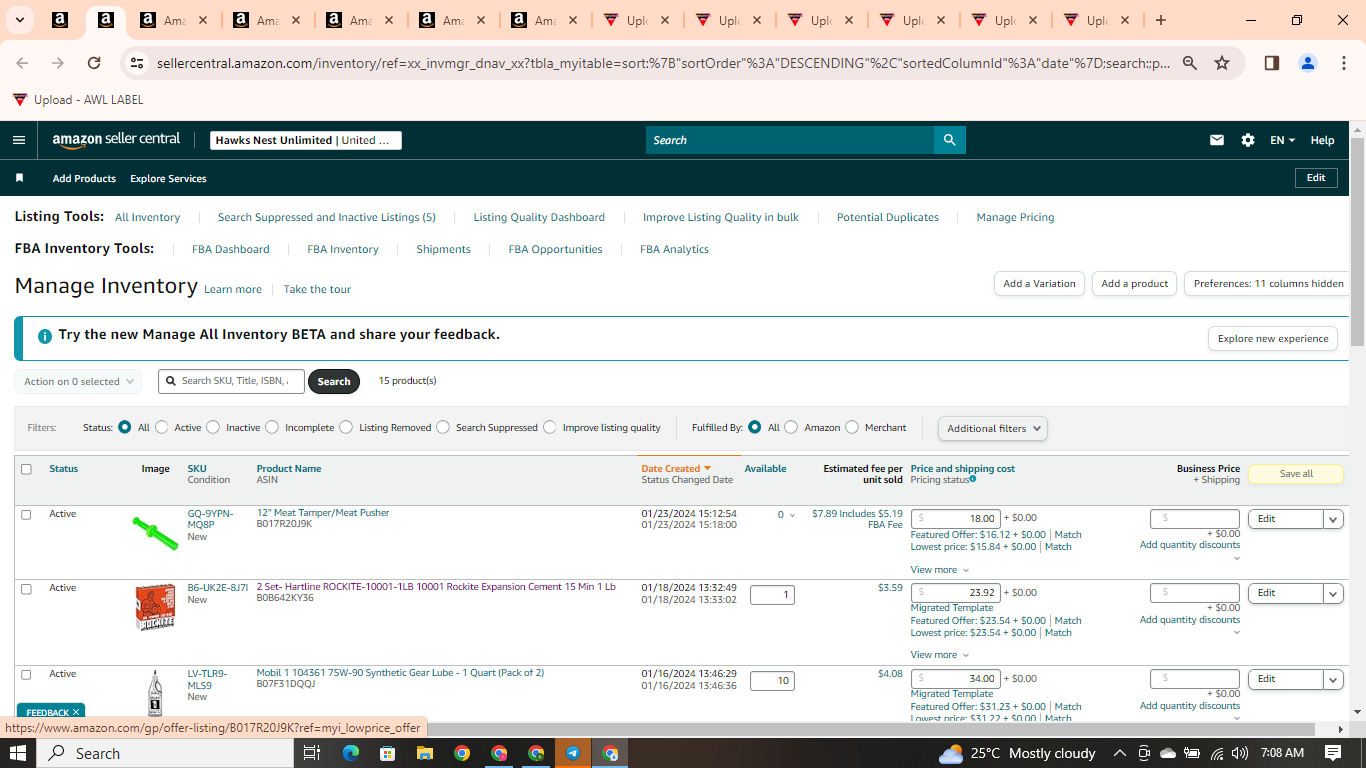1366x768 pixels.
Task: Open Task View on the taskbar
Action: pos(312,753)
